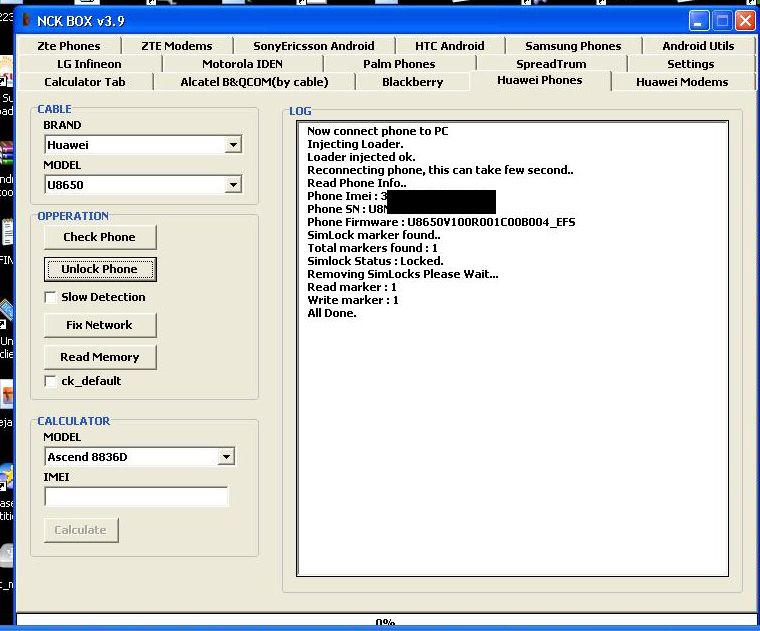The height and width of the screenshot is (631, 760).
Task: Click the NCK BOX title bar icon
Action: pyautogui.click(x=26, y=20)
